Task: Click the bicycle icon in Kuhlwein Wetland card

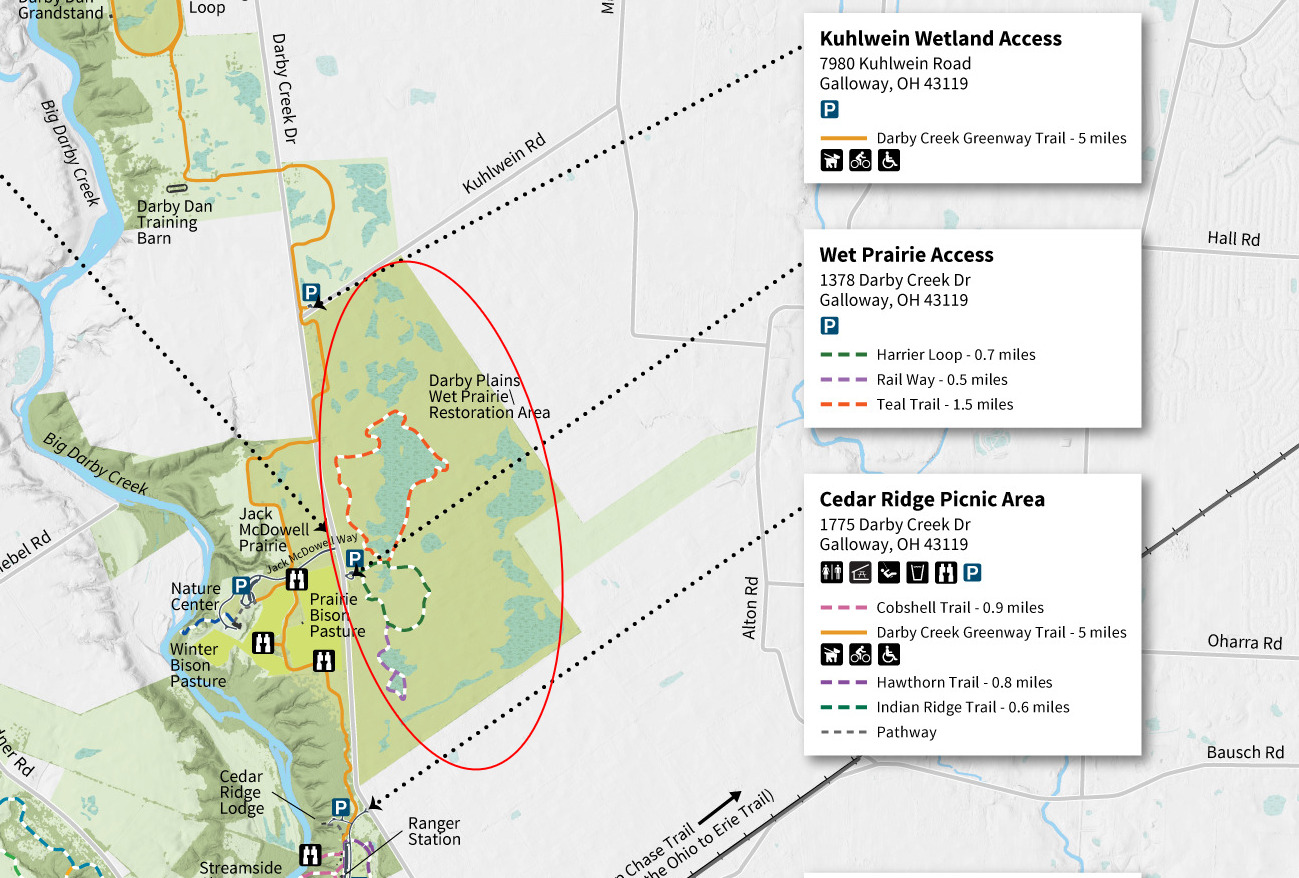Action: click(x=860, y=160)
